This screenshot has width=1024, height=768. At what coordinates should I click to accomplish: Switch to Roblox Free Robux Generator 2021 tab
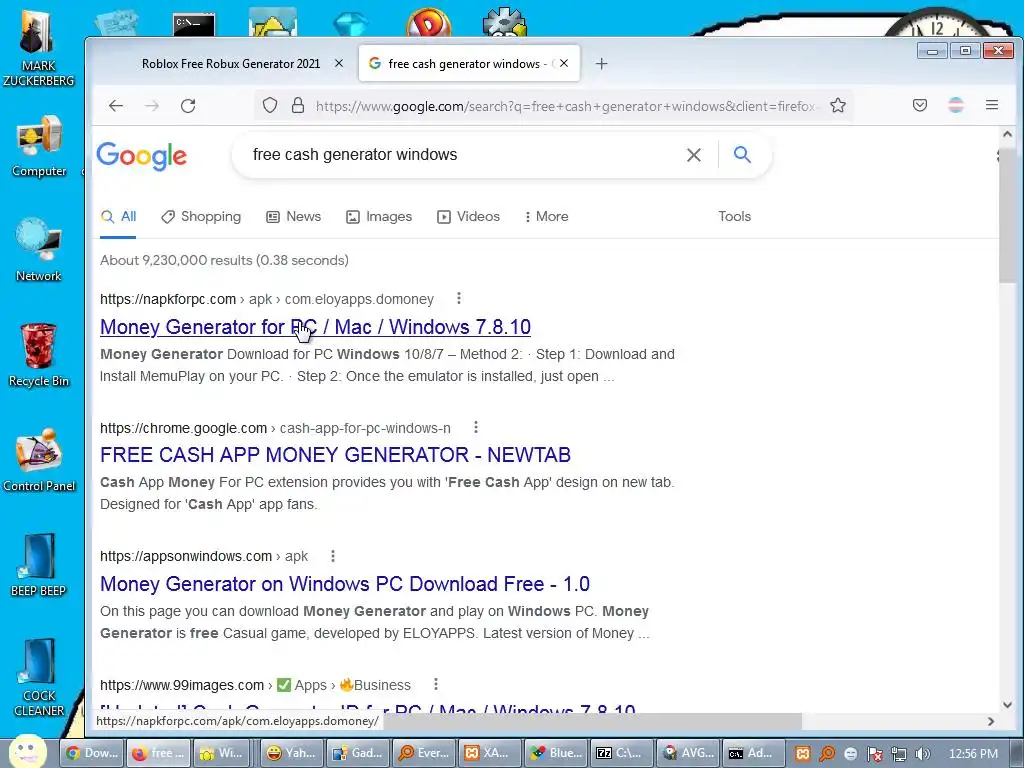[231, 63]
